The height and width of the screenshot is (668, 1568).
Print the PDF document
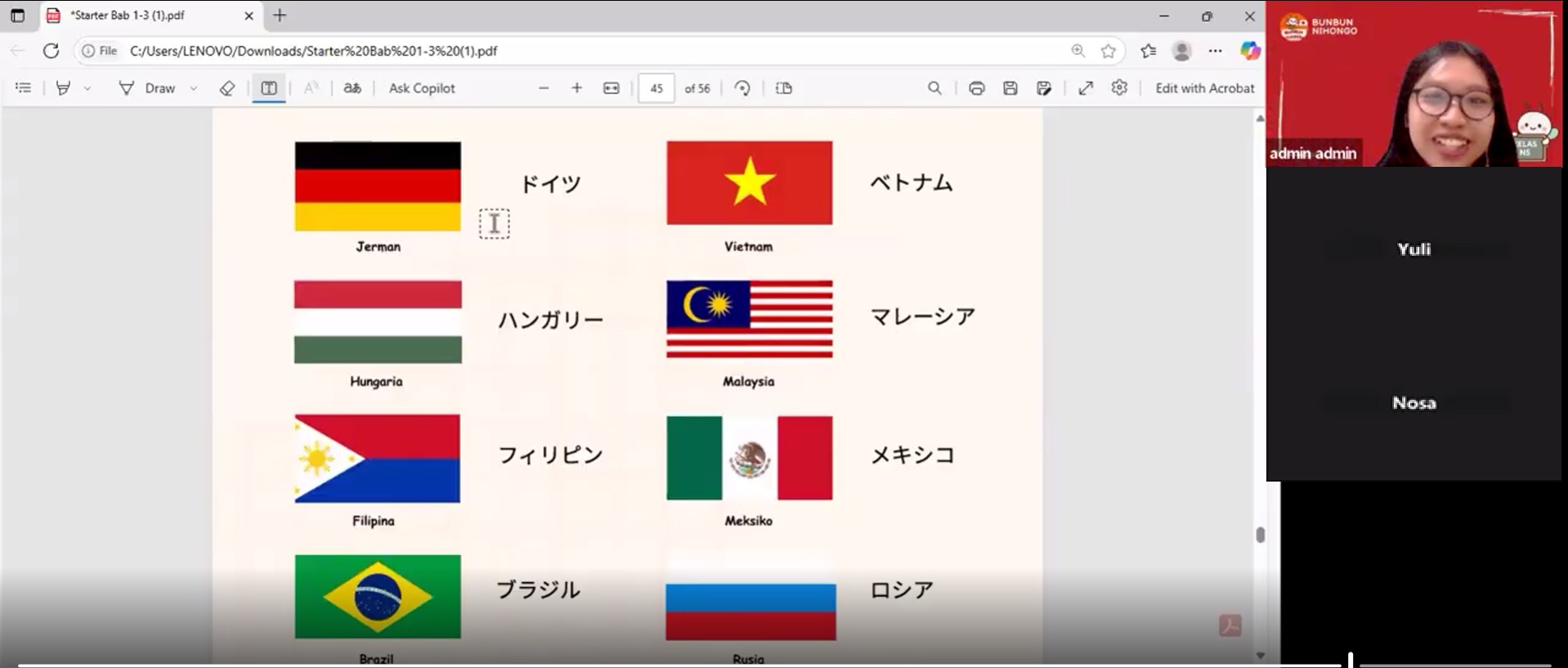[976, 88]
